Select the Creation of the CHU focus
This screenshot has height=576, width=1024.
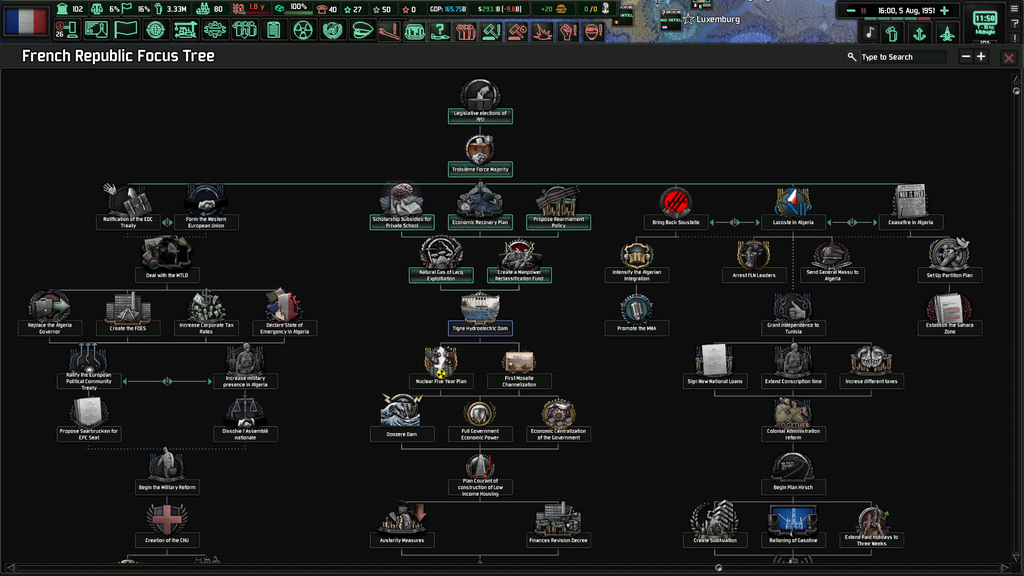pyautogui.click(x=167, y=524)
